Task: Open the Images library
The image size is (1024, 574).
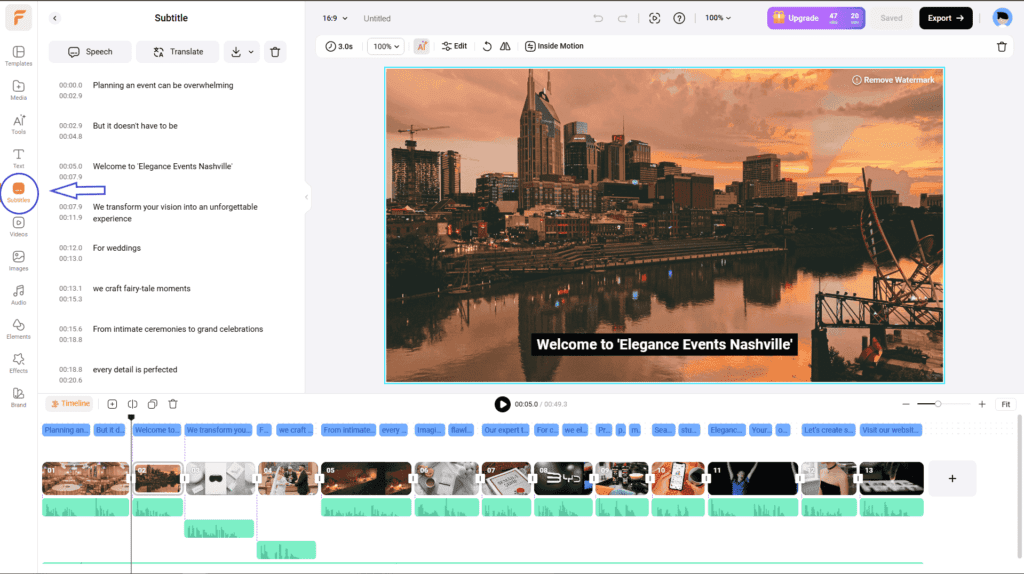Action: (18, 261)
